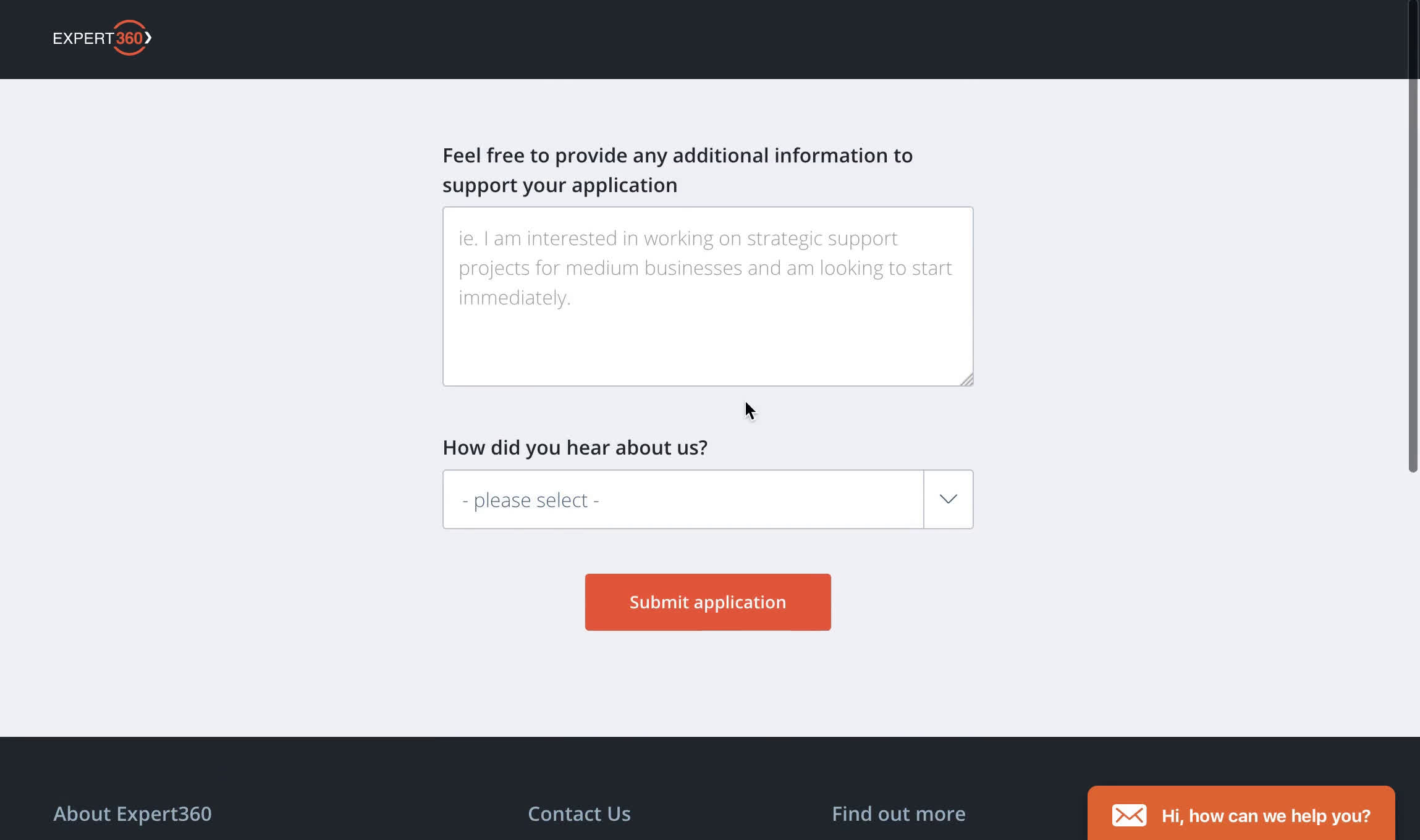
Task: Click the orange 360 circle emblem
Action: tap(130, 38)
